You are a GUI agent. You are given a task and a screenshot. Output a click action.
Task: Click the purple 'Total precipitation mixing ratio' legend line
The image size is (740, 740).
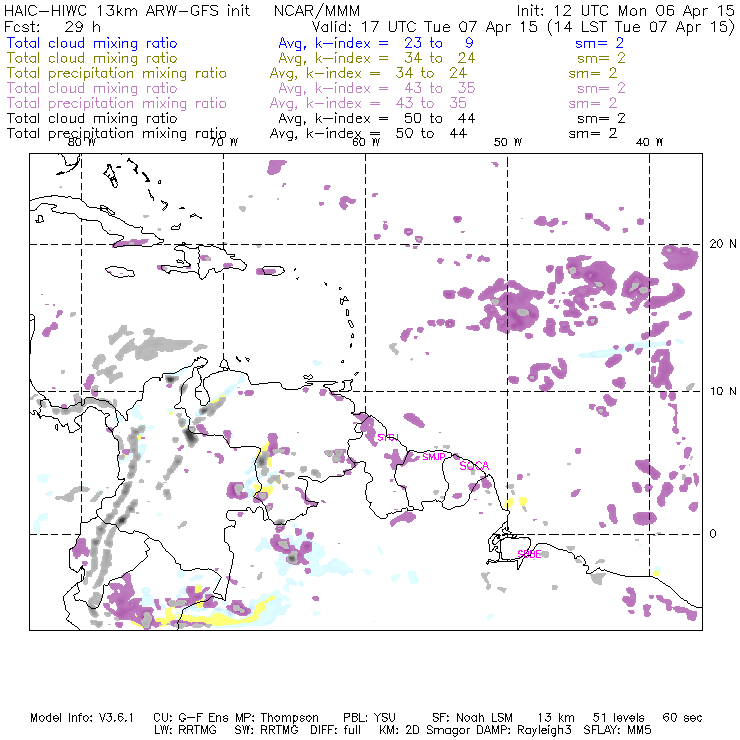117,103
